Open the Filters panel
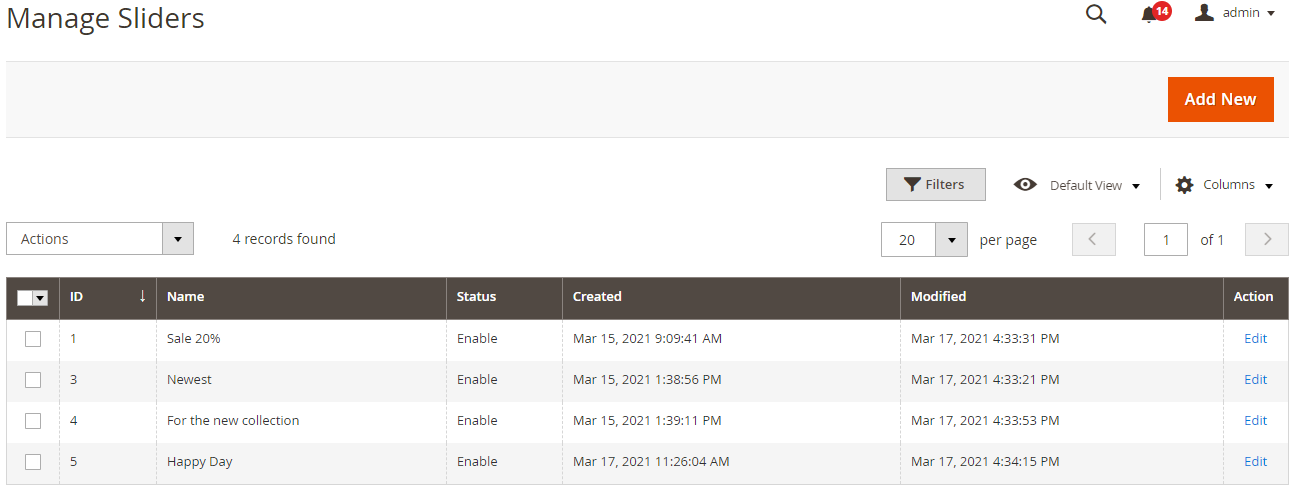 pos(935,185)
